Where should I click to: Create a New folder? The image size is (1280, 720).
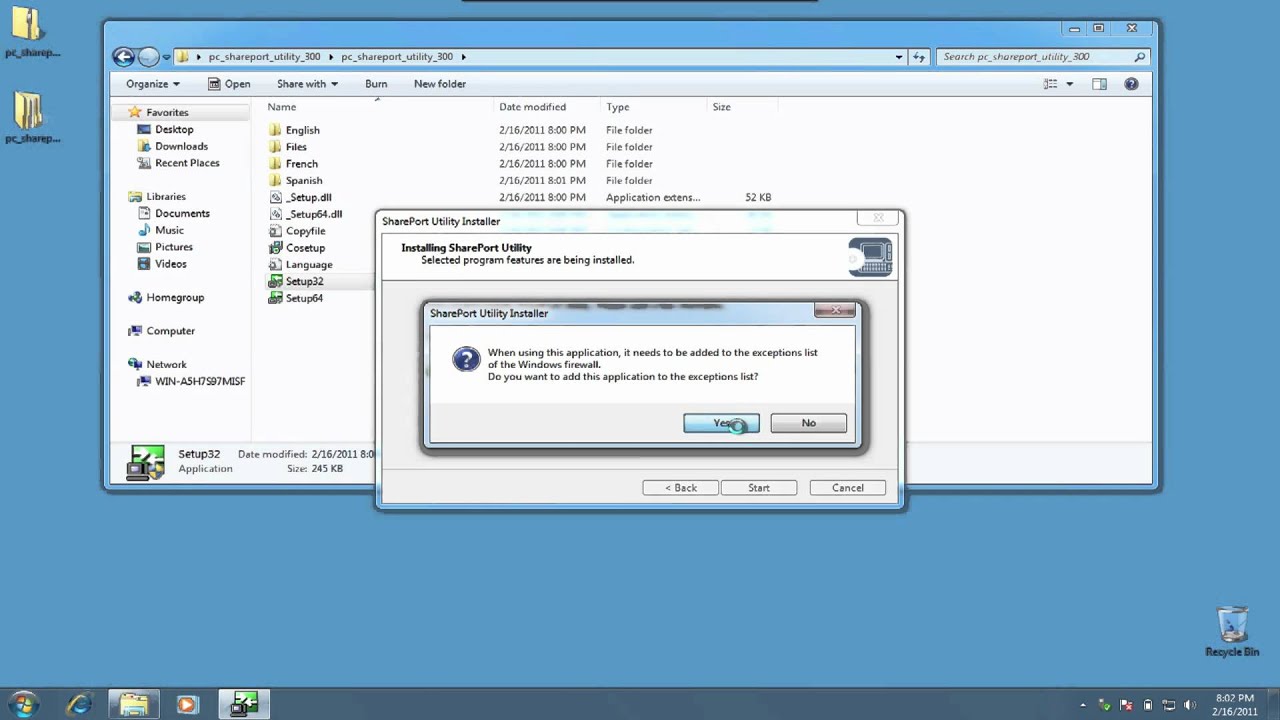pos(440,84)
